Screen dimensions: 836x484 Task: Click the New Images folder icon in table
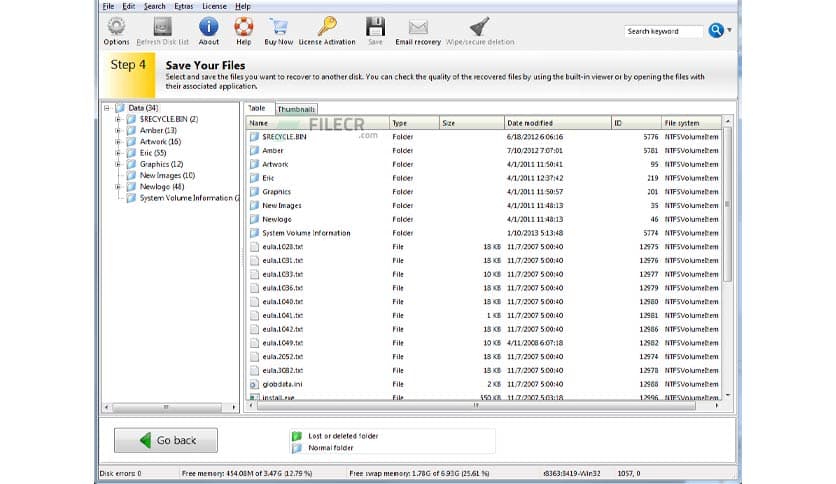(x=254, y=206)
